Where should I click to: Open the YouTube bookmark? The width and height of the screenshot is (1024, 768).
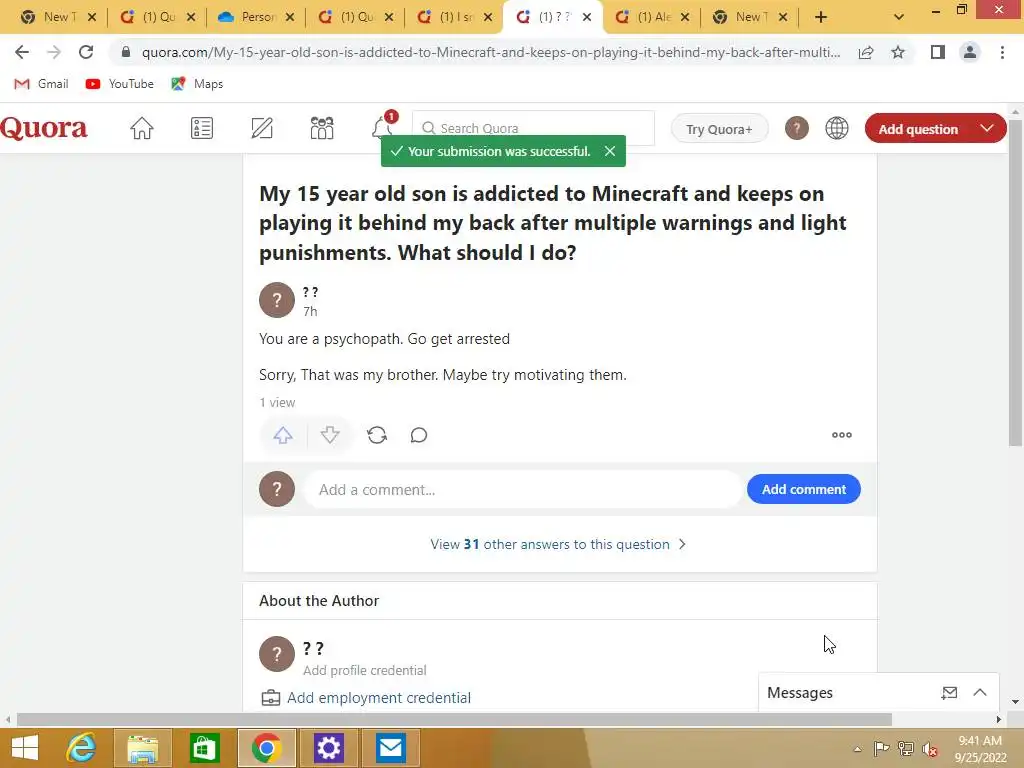[120, 84]
